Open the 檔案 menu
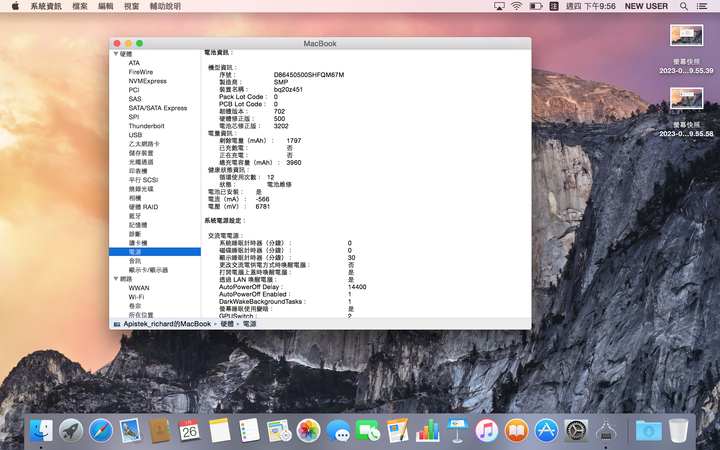Image resolution: width=720 pixels, height=450 pixels. click(80, 6)
